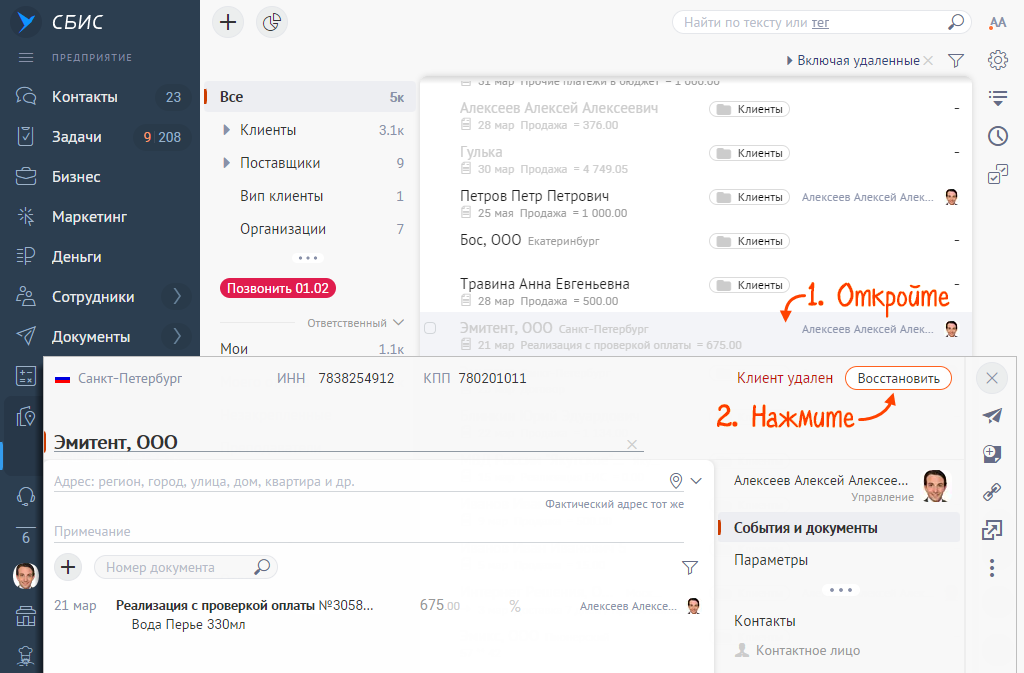Click the paper plane send icon
This screenshot has width=1024, height=673.
[992, 416]
